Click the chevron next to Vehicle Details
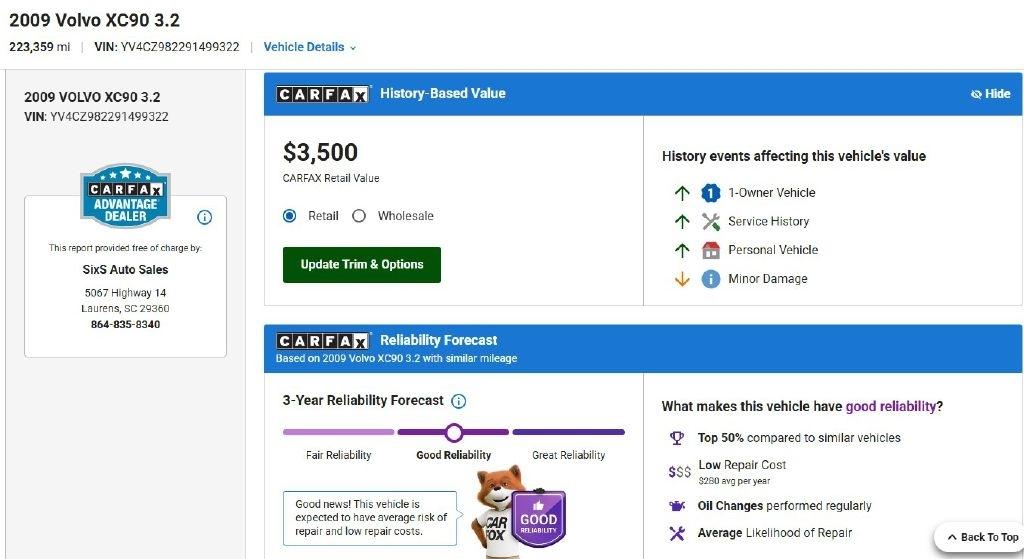Image resolution: width=1024 pixels, height=559 pixels. pos(353,48)
